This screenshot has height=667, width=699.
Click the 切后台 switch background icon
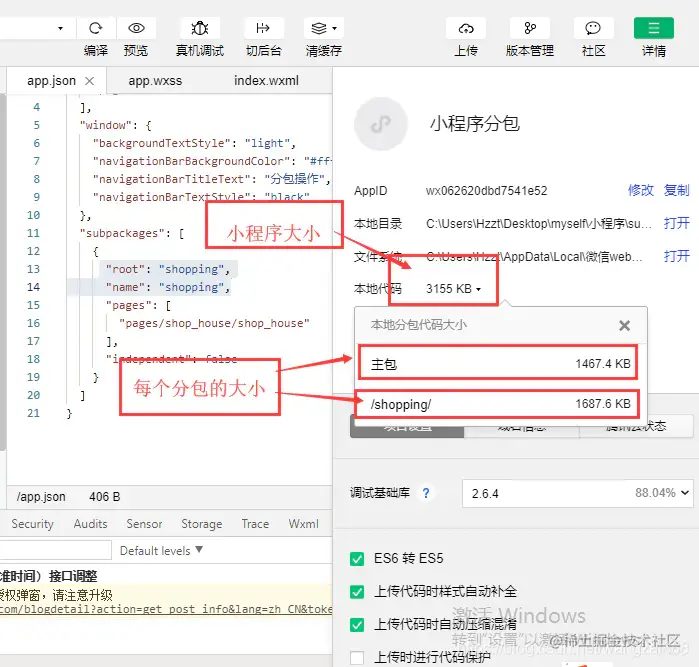click(x=263, y=28)
